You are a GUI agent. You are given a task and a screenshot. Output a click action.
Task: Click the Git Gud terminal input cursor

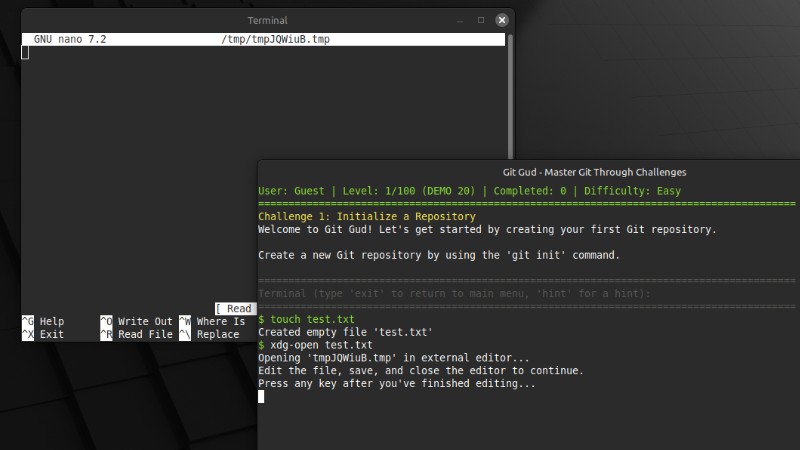tap(261, 396)
